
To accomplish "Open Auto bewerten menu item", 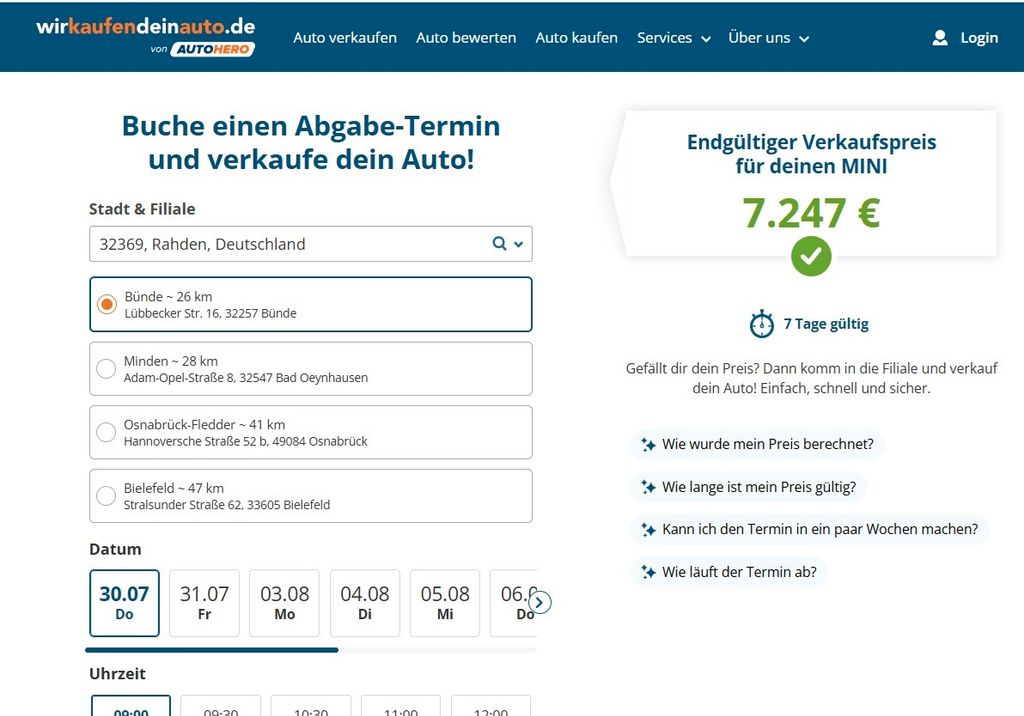I will coord(466,38).
